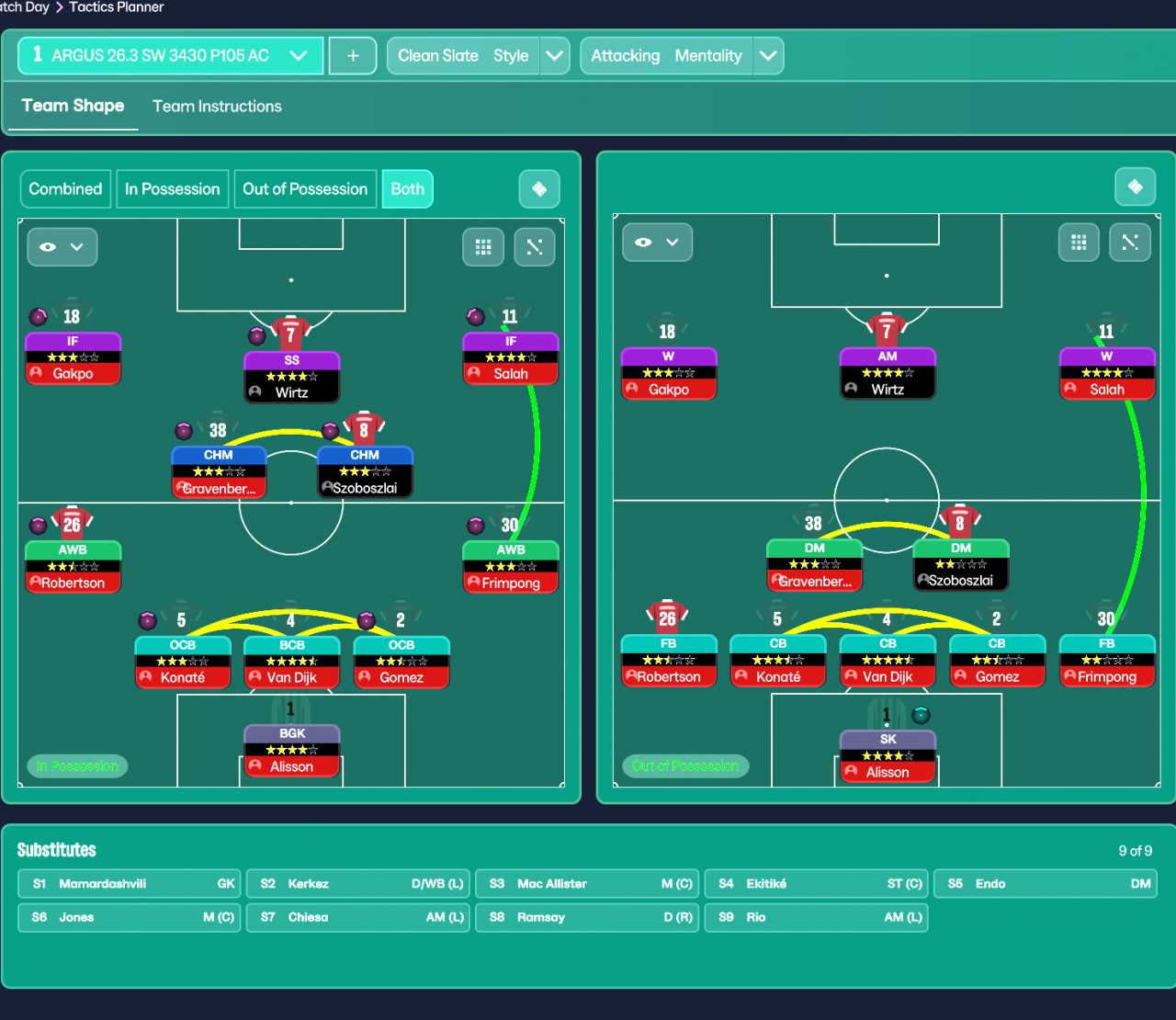
Task: Select the Out of Possession view toggle
Action: (x=305, y=188)
